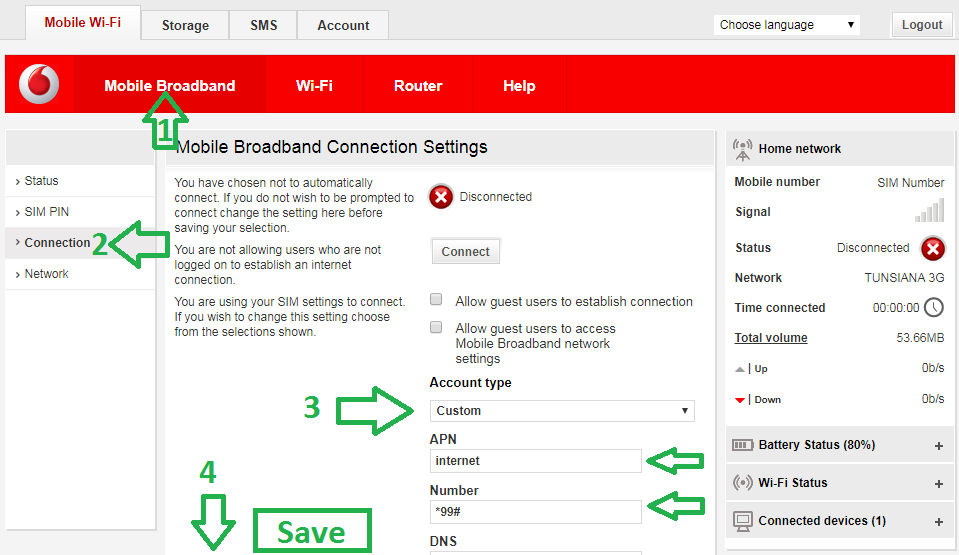This screenshot has height=555, width=959.
Task: Open the Router menu
Action: coord(418,85)
